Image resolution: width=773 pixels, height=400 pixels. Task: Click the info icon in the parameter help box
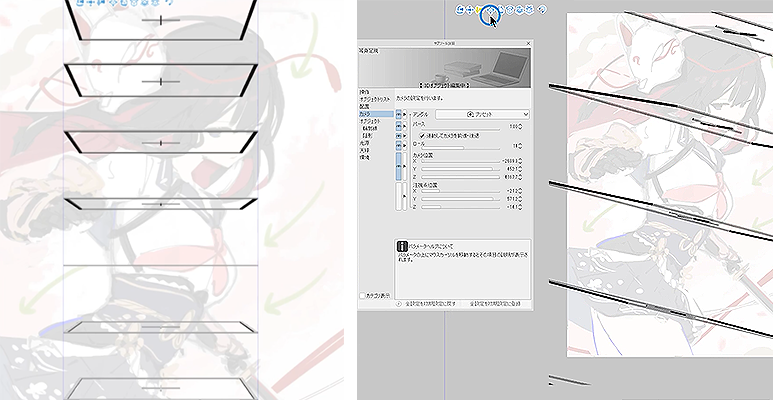point(402,246)
